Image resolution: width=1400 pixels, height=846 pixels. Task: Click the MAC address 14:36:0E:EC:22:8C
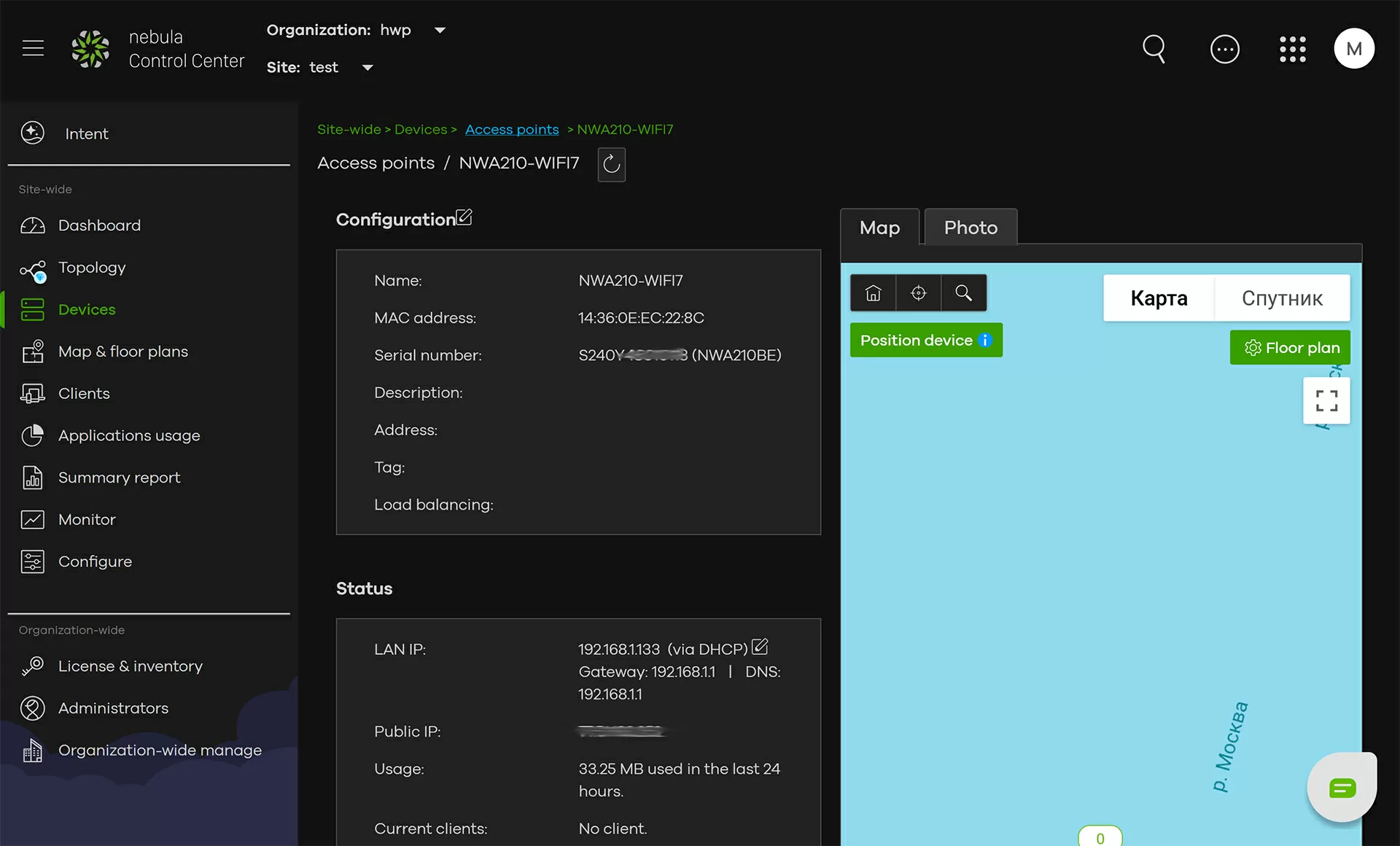[641, 318]
